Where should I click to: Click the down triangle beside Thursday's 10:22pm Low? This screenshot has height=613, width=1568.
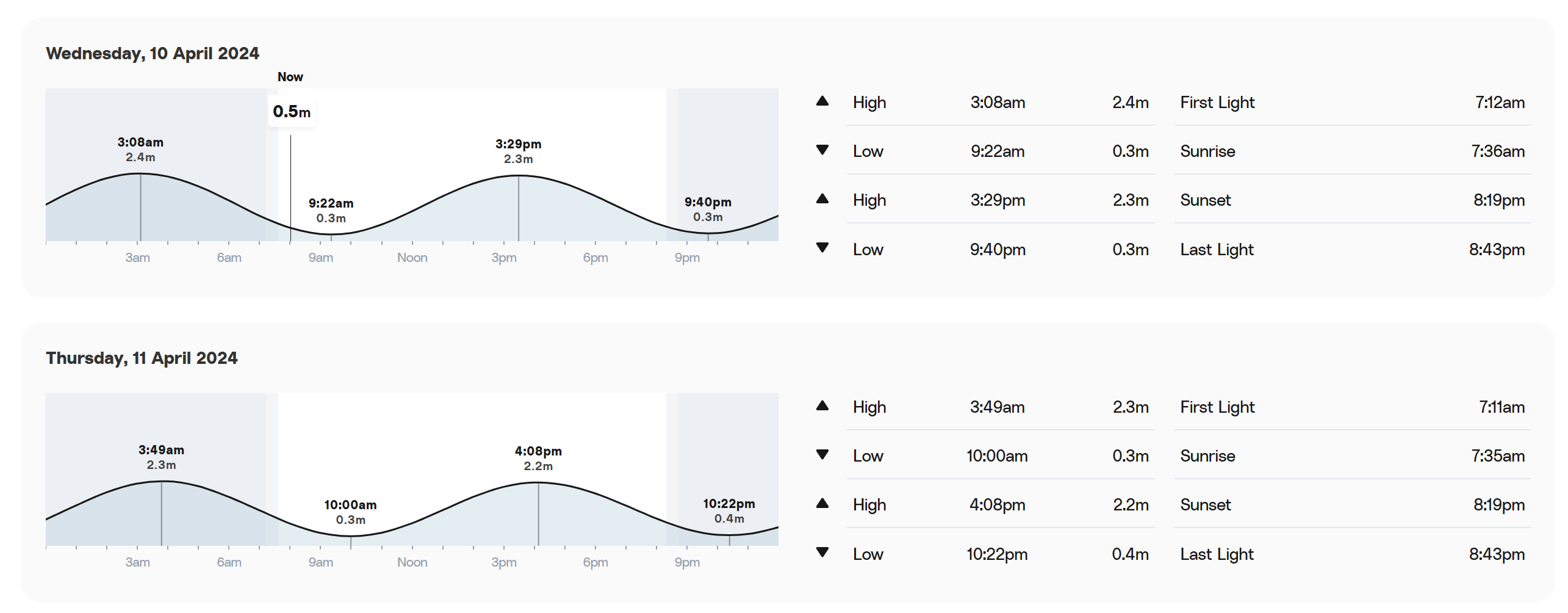click(x=822, y=553)
